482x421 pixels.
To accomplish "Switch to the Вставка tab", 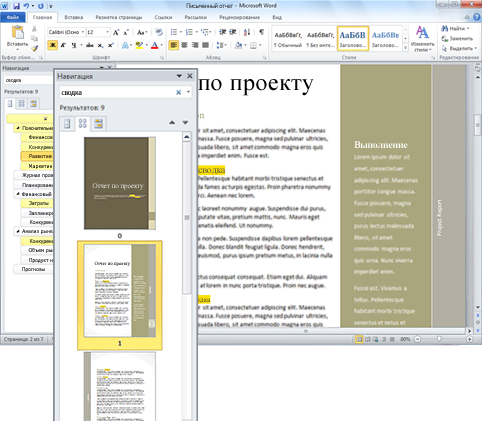I will [74, 17].
